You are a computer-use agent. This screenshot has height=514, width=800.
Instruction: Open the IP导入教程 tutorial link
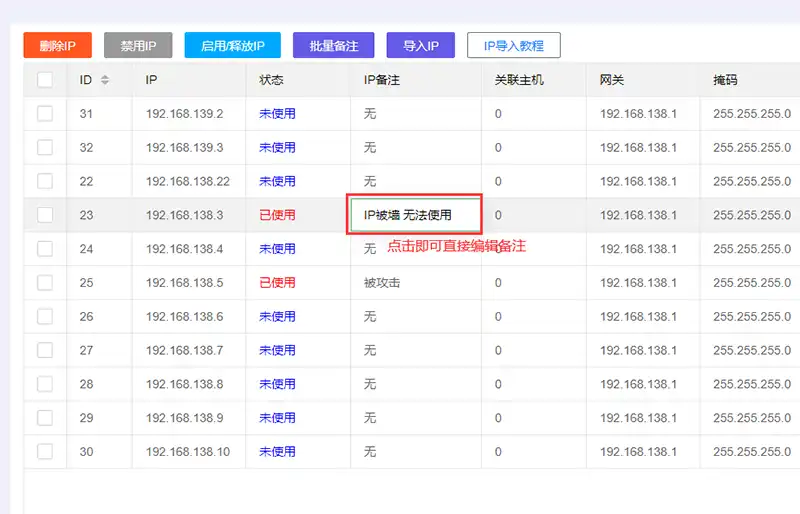[x=514, y=45]
